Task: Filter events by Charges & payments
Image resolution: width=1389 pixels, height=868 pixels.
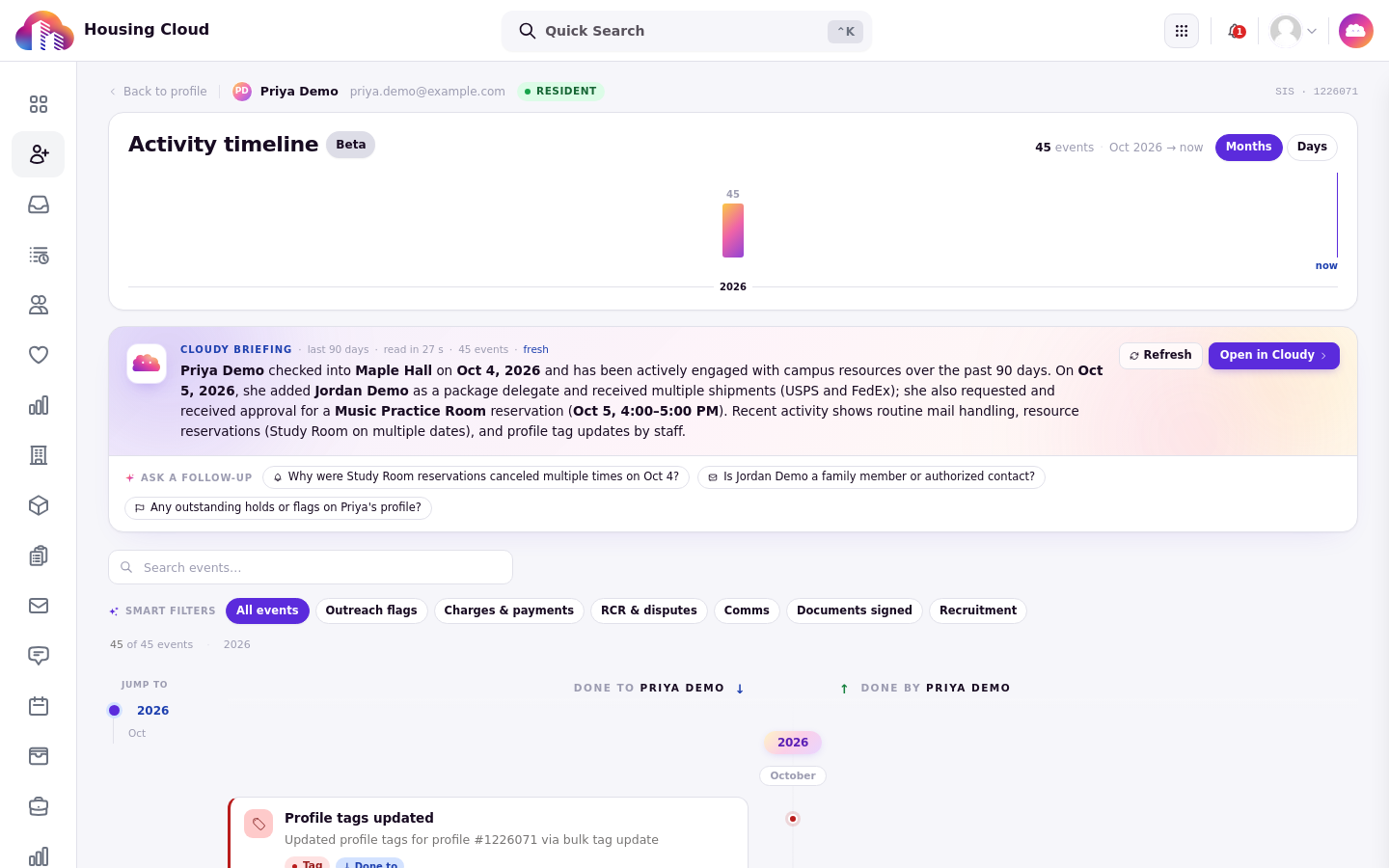Action: click(508, 611)
